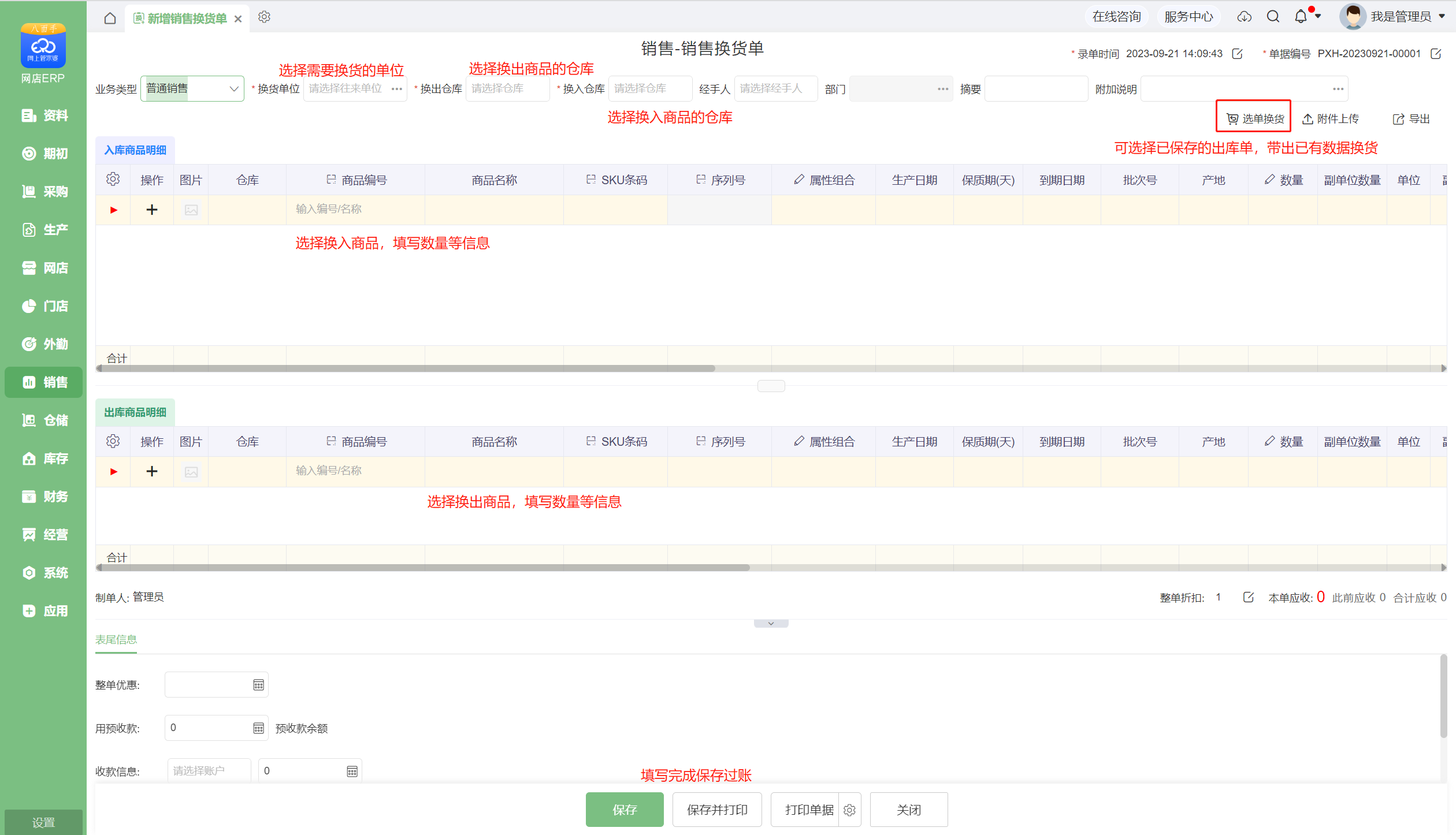1456x835 pixels.
Task: Click the search magnifier icon
Action: pos(1273,16)
